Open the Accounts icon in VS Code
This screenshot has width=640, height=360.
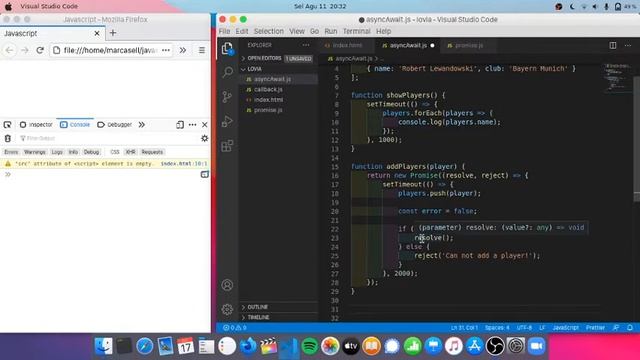tap(227, 285)
